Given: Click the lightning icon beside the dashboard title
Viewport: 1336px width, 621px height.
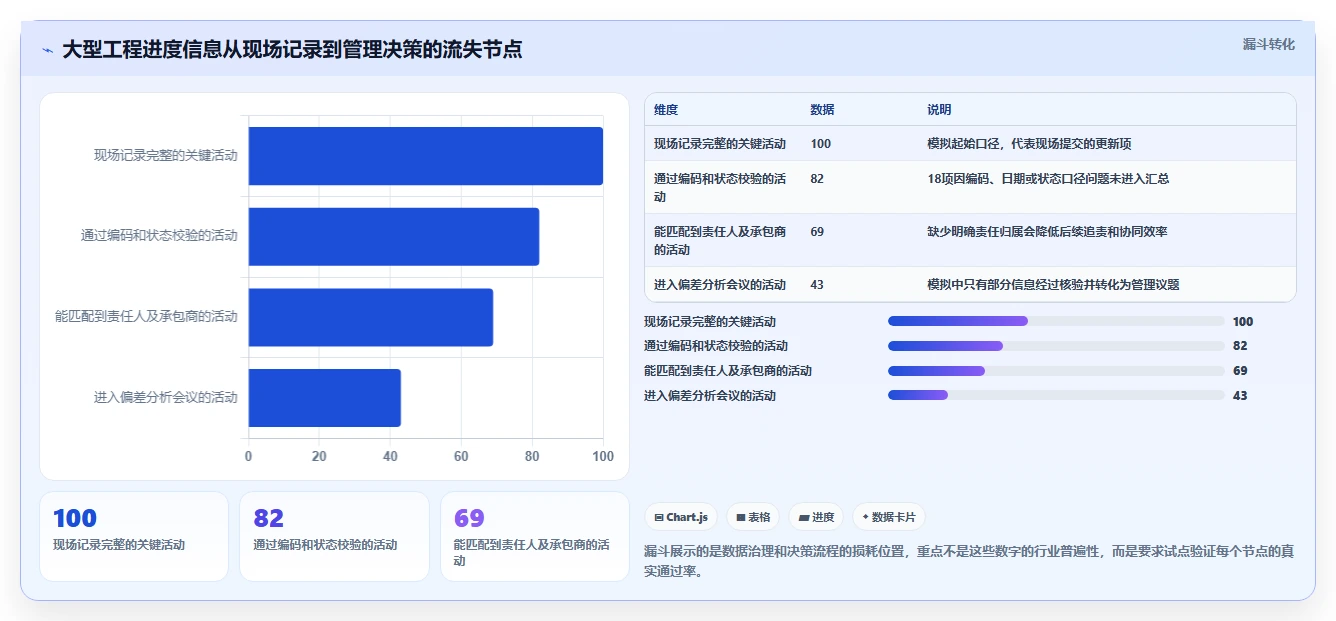Looking at the screenshot, I should pos(47,50).
